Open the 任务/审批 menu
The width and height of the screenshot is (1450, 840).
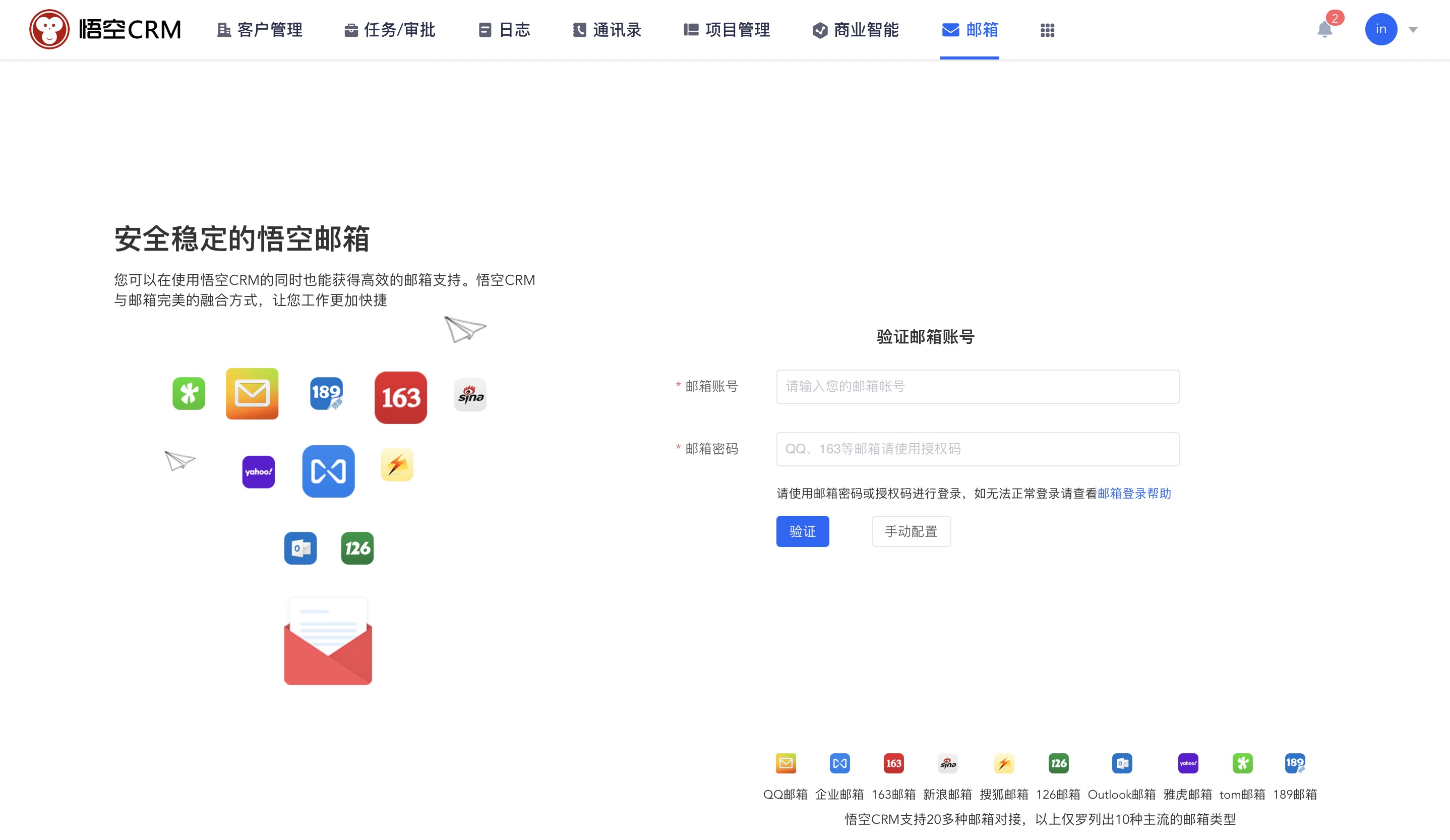click(x=390, y=30)
